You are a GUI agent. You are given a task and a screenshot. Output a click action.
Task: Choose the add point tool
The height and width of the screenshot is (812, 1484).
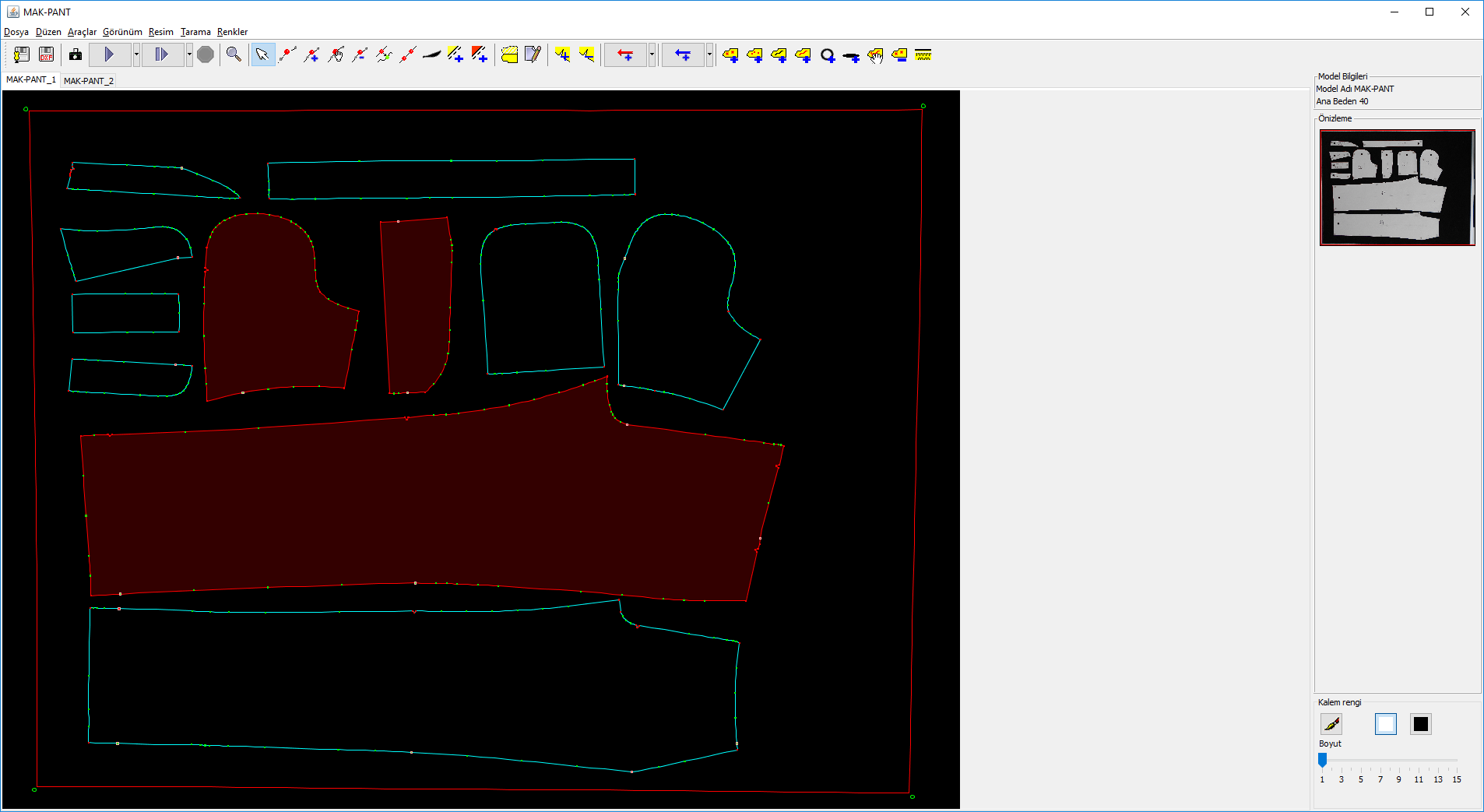pyautogui.click(x=311, y=54)
